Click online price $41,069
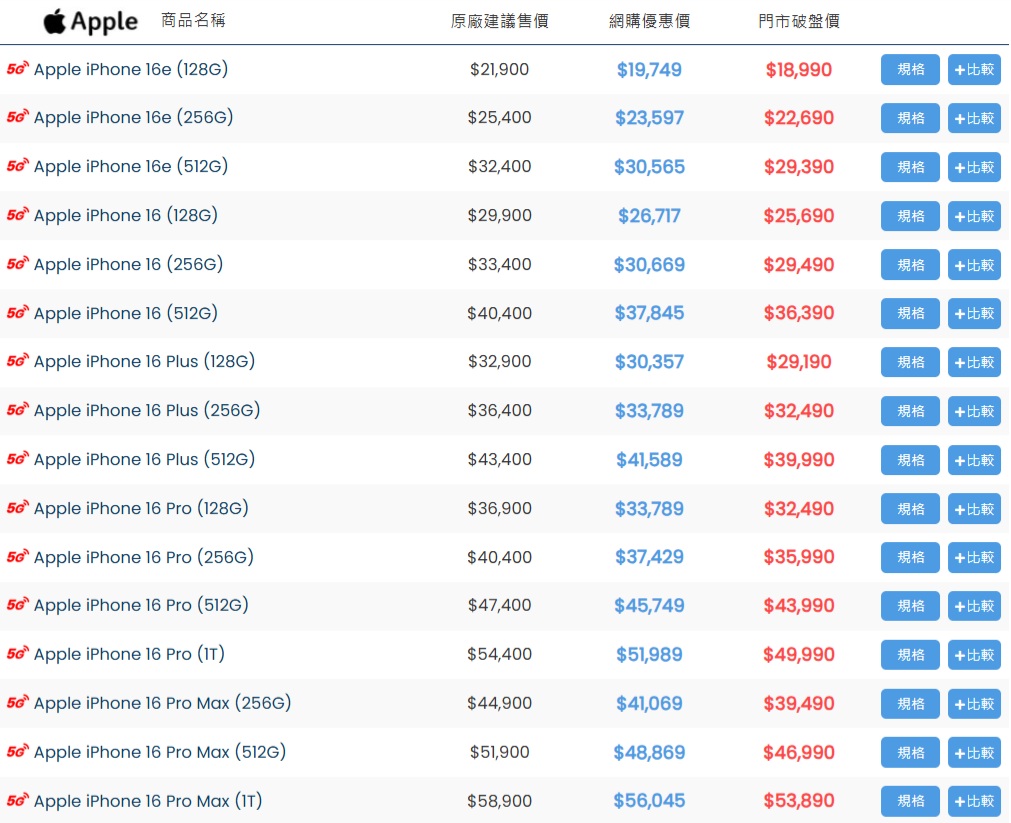The height and width of the screenshot is (823, 1011). (x=649, y=704)
